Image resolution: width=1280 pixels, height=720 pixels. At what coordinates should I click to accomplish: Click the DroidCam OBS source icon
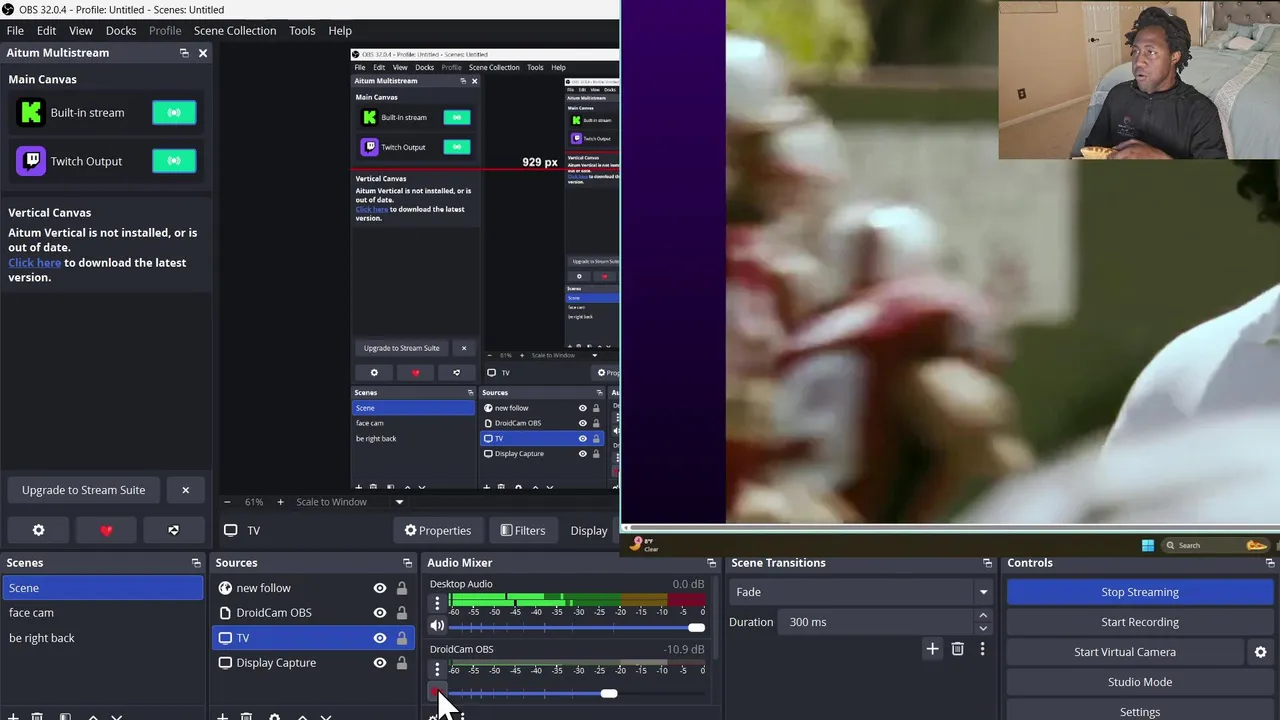(225, 613)
